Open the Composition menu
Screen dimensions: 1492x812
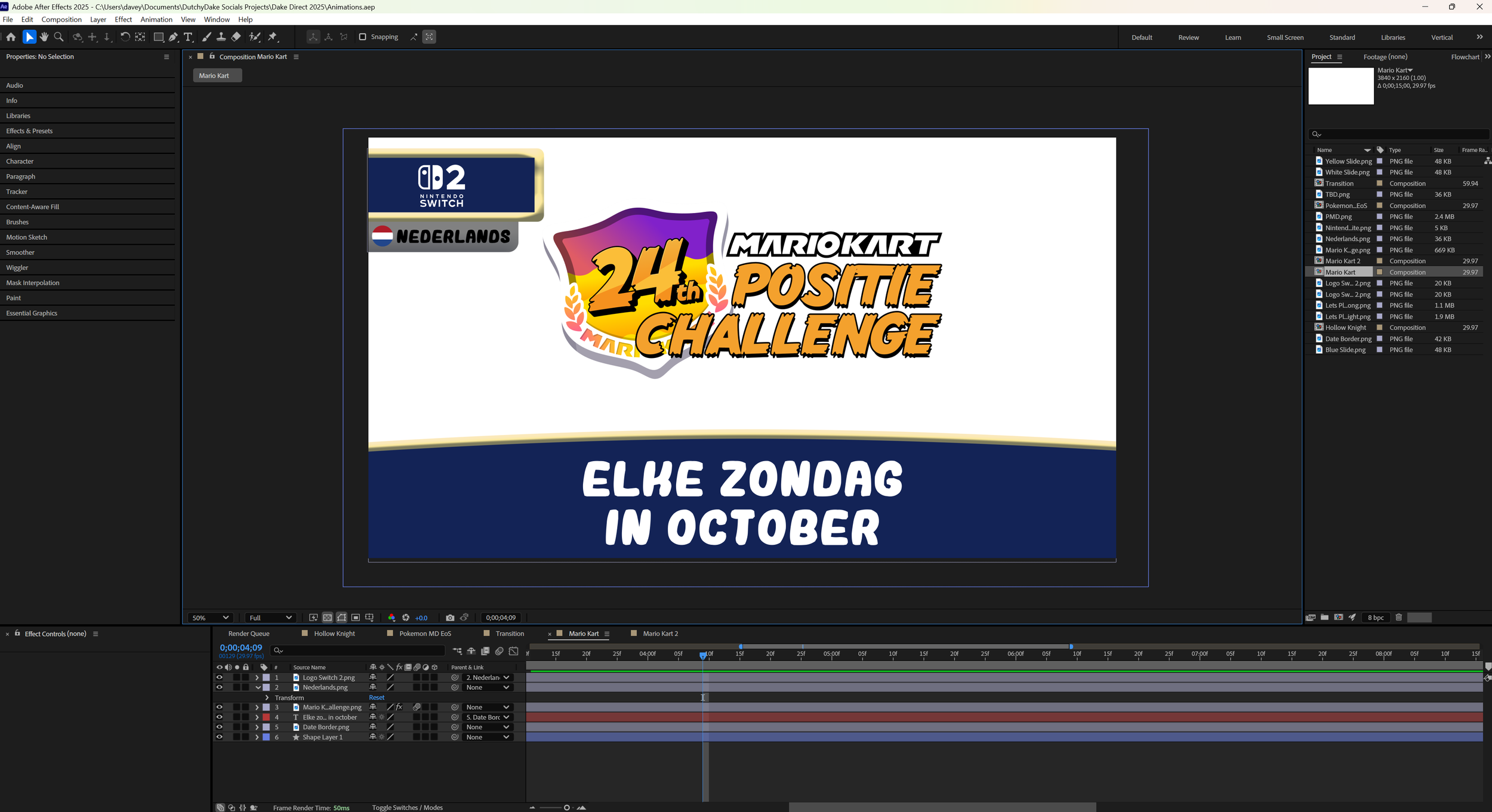point(61,20)
